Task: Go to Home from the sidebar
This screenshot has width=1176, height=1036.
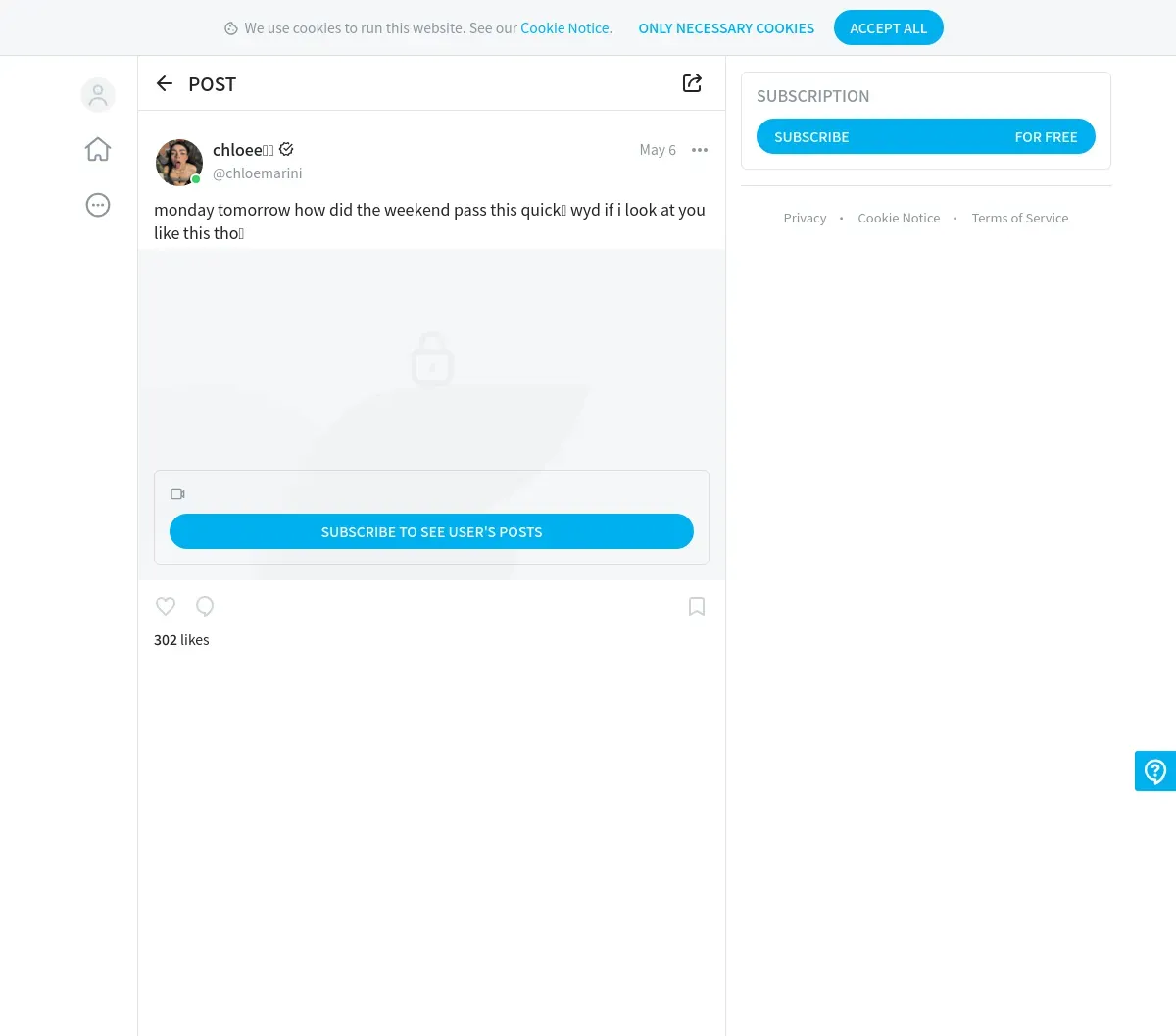Action: [98, 150]
